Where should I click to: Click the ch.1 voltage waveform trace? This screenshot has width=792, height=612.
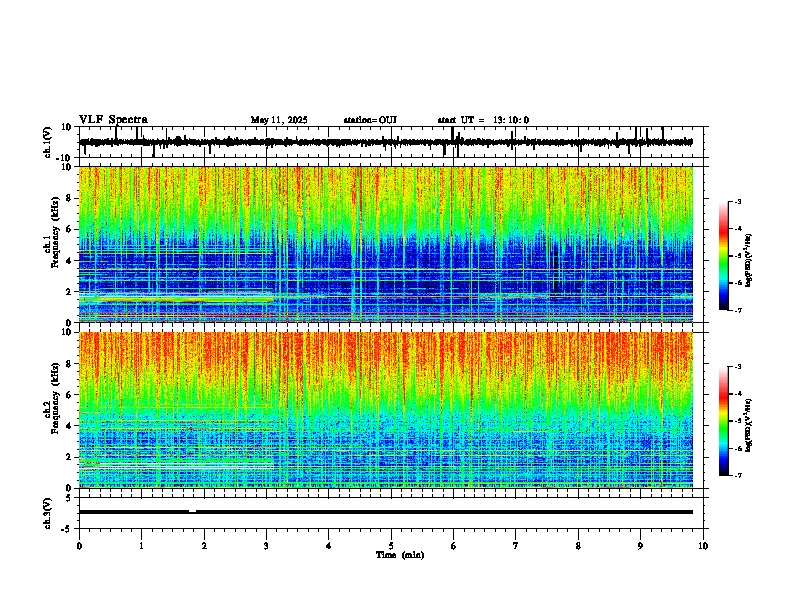(386, 142)
